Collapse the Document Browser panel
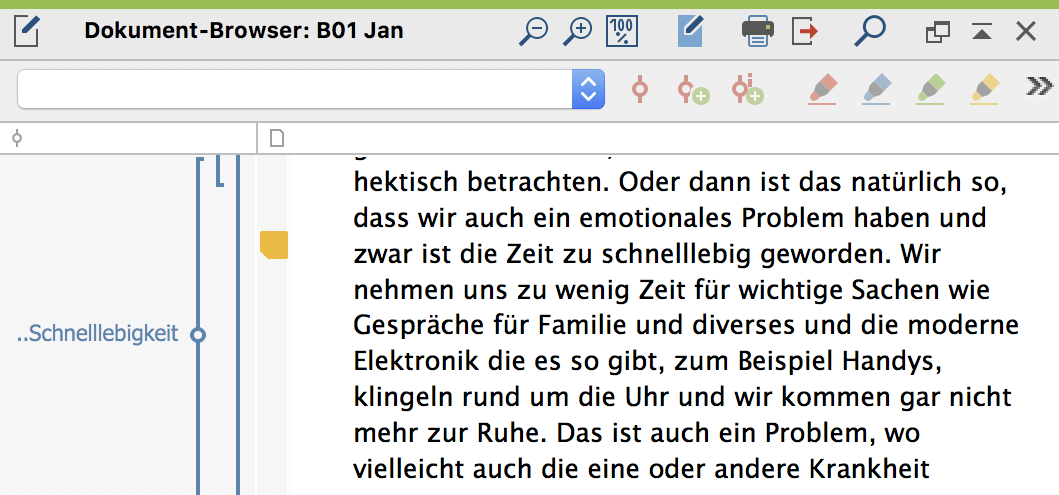 coord(981,31)
